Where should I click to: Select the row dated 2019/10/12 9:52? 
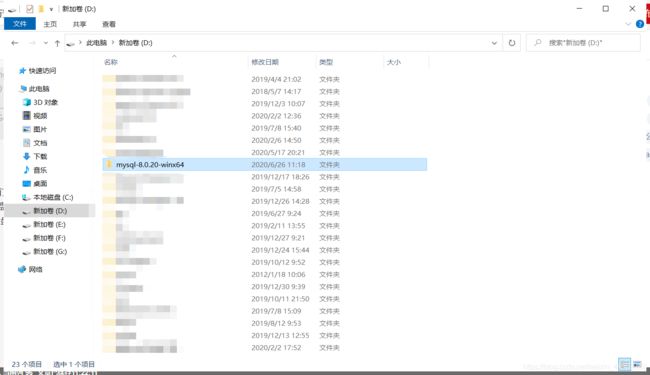click(x=265, y=262)
